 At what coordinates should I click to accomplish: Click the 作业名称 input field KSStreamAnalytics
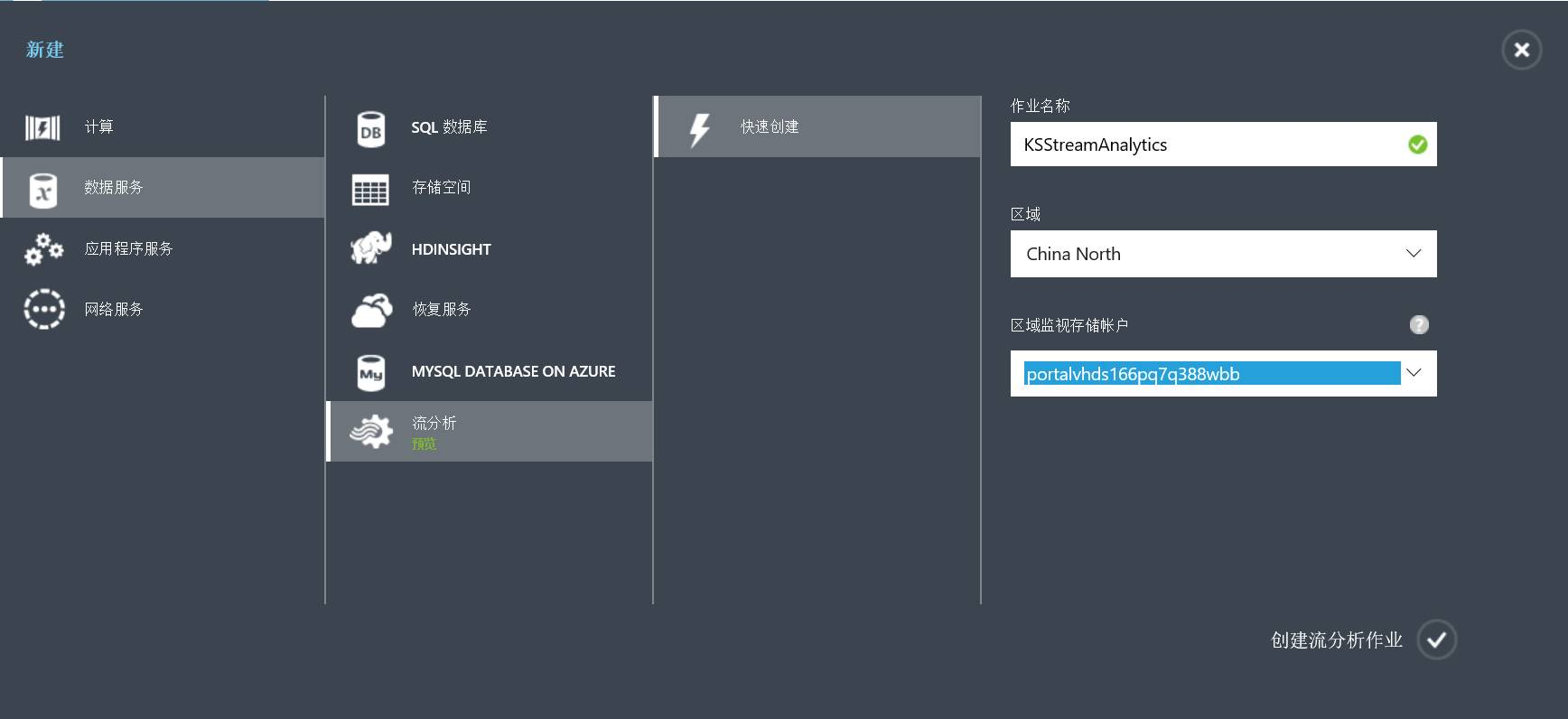tap(1223, 145)
